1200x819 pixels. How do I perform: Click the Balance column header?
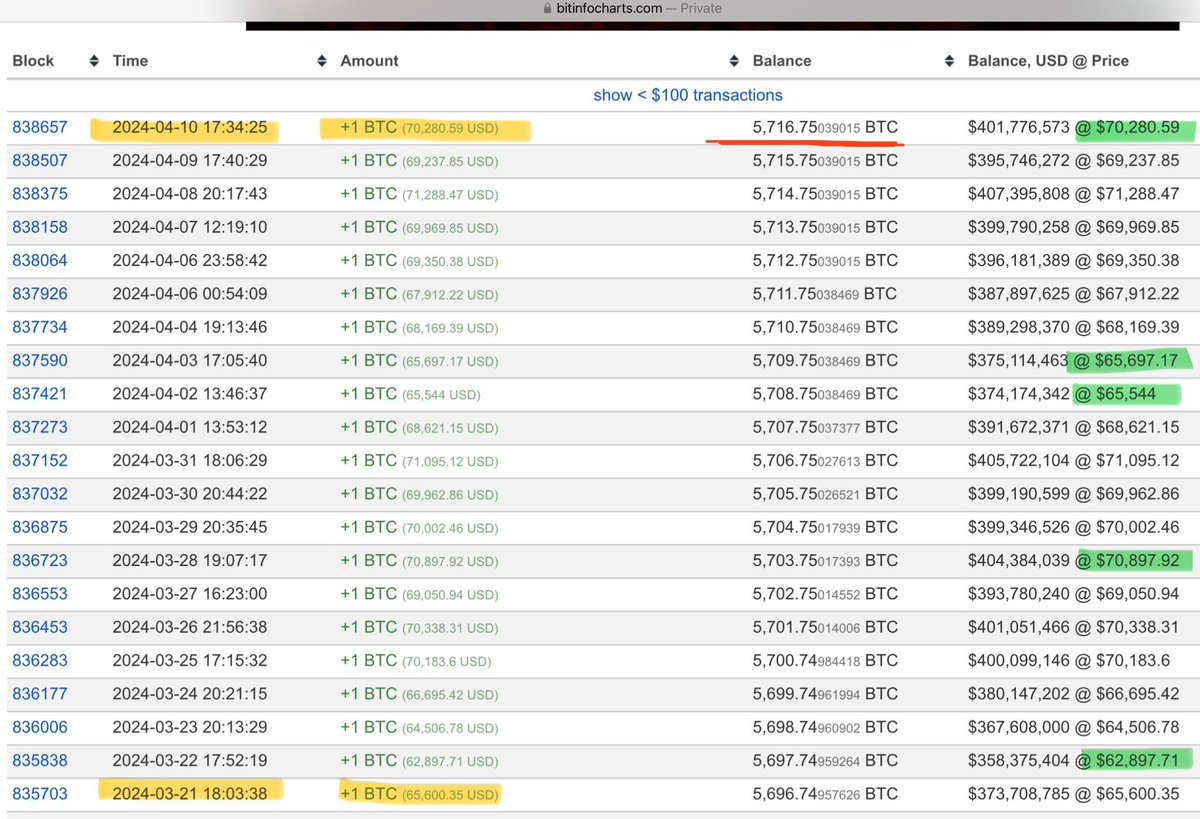point(781,61)
